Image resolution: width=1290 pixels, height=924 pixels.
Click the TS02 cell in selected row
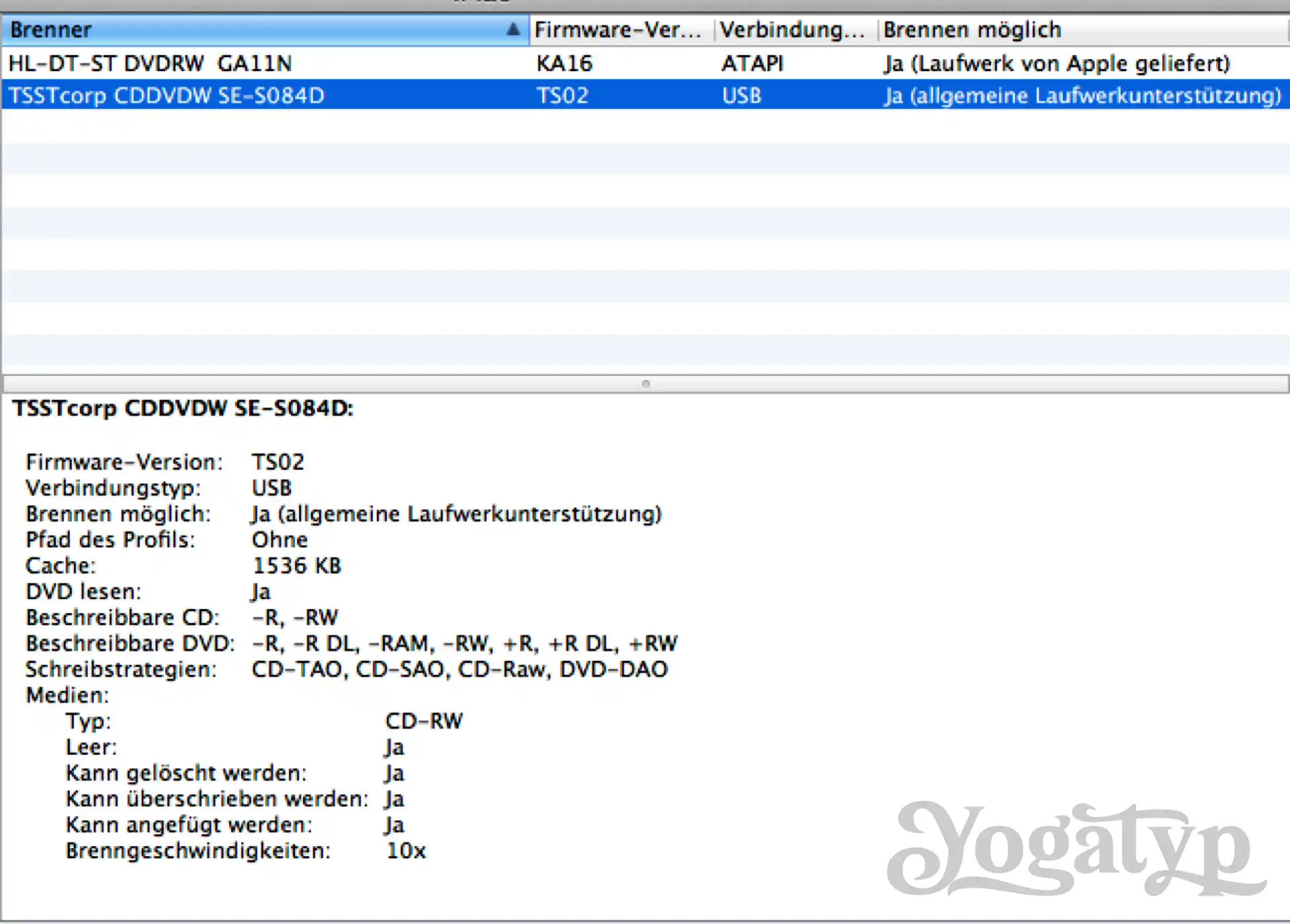coord(562,95)
